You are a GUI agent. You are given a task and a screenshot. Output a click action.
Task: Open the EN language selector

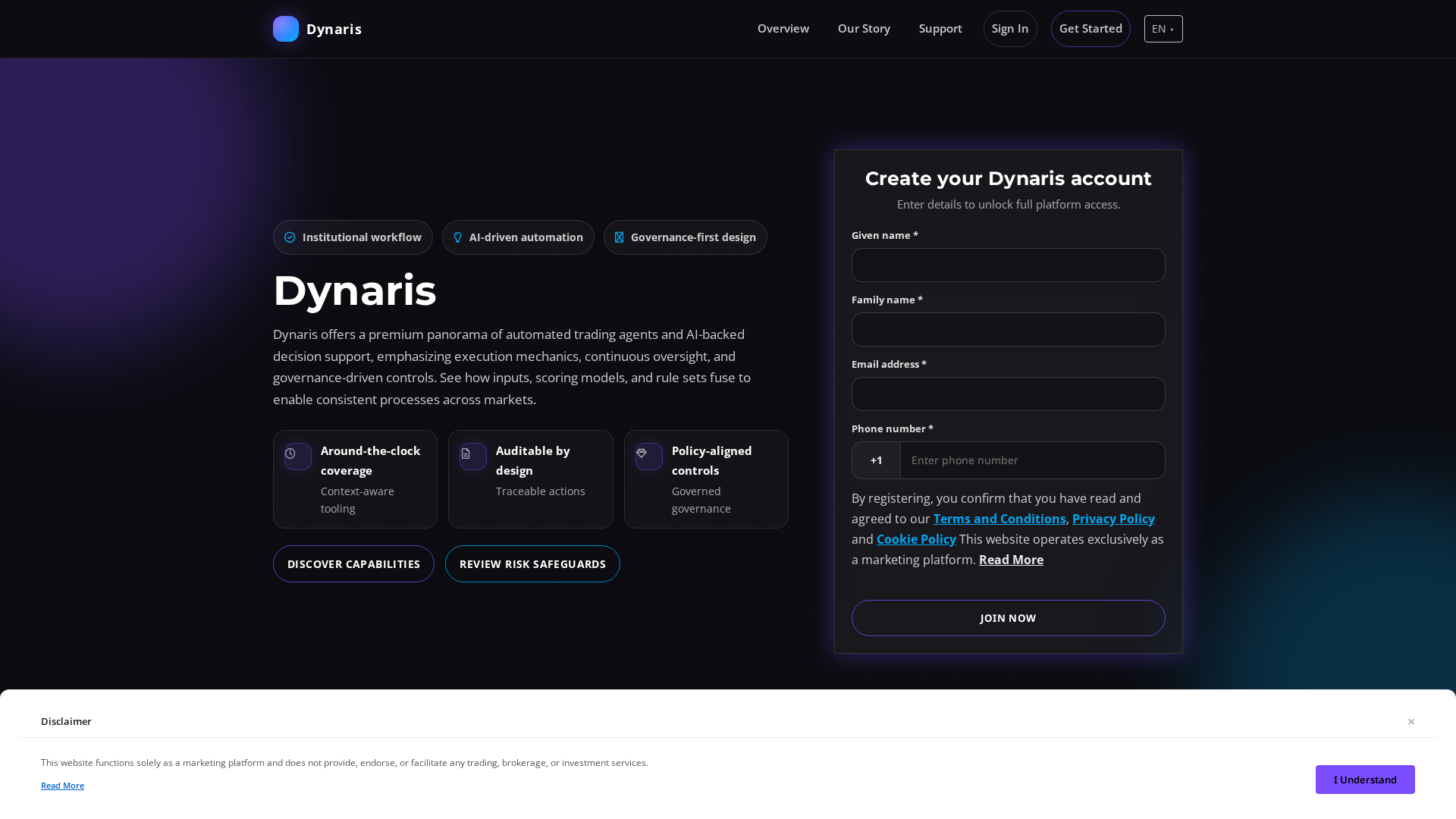click(x=1163, y=29)
